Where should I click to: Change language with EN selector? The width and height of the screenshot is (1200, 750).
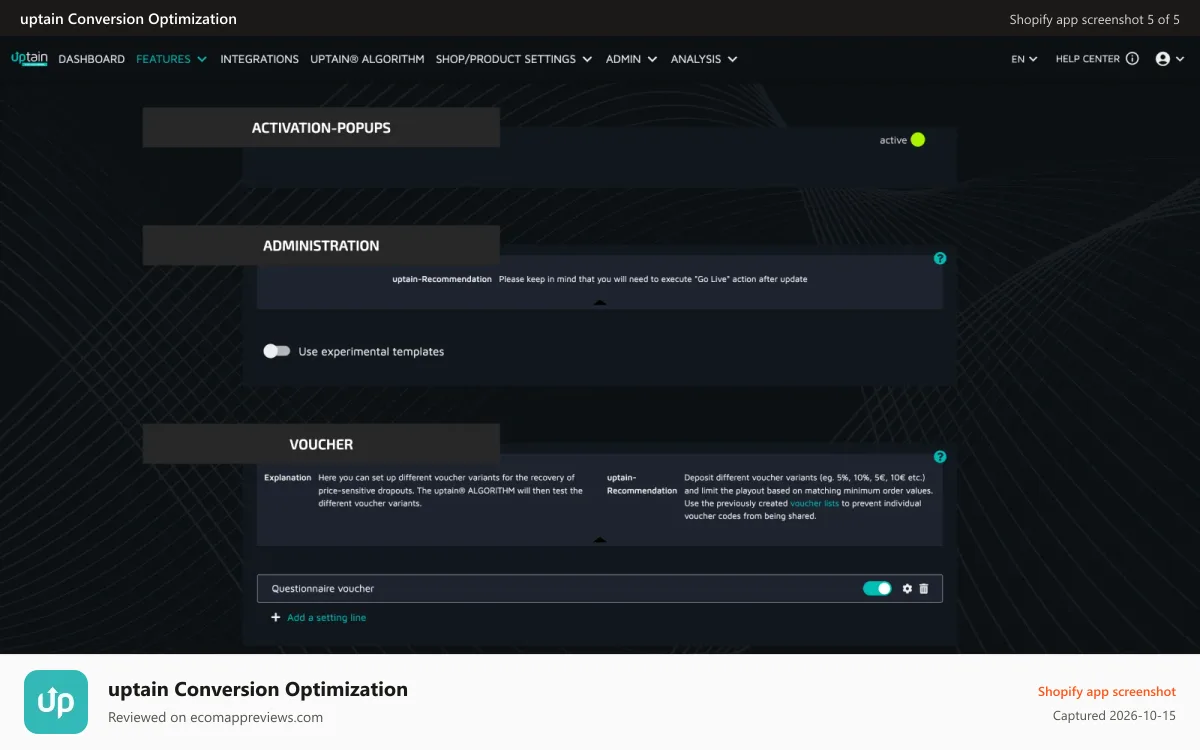pos(1024,59)
